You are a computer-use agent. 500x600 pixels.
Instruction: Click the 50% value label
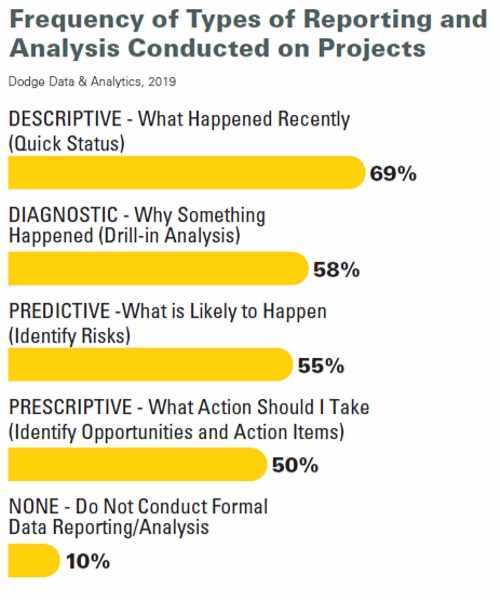(295, 465)
